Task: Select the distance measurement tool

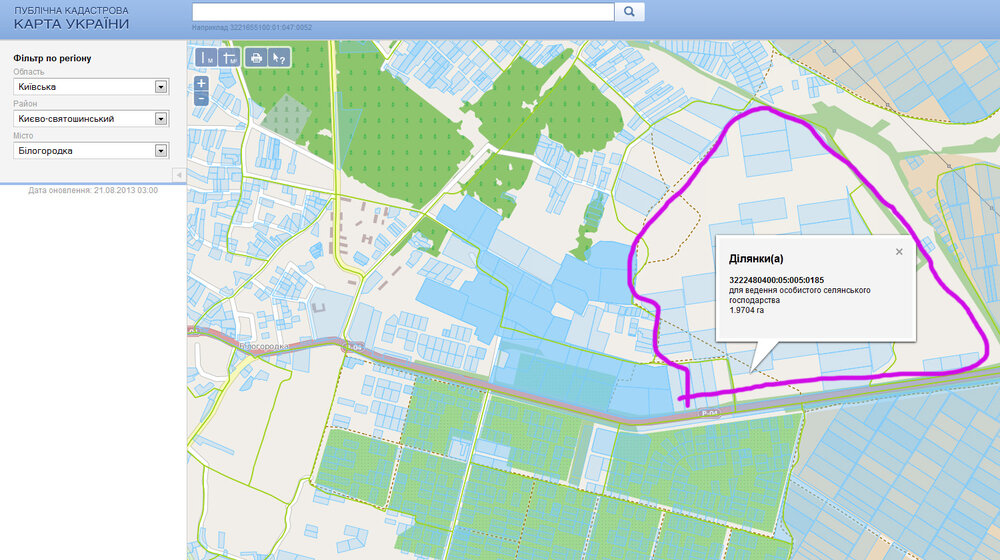Action: pos(205,57)
